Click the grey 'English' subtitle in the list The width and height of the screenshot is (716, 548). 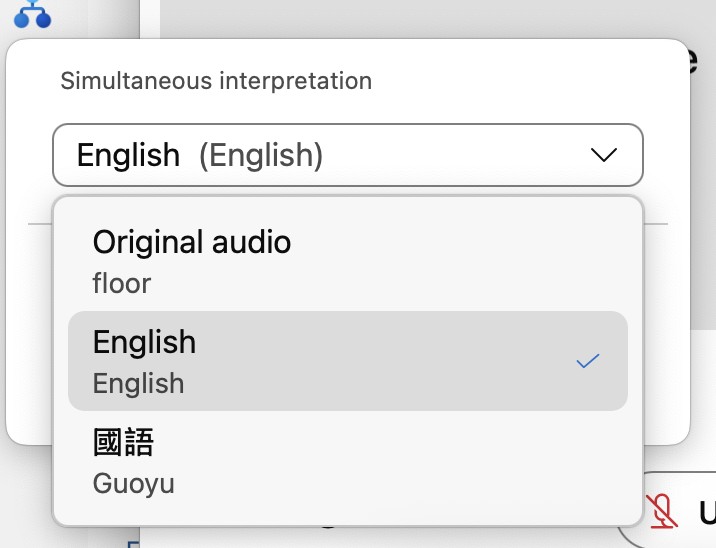click(138, 384)
